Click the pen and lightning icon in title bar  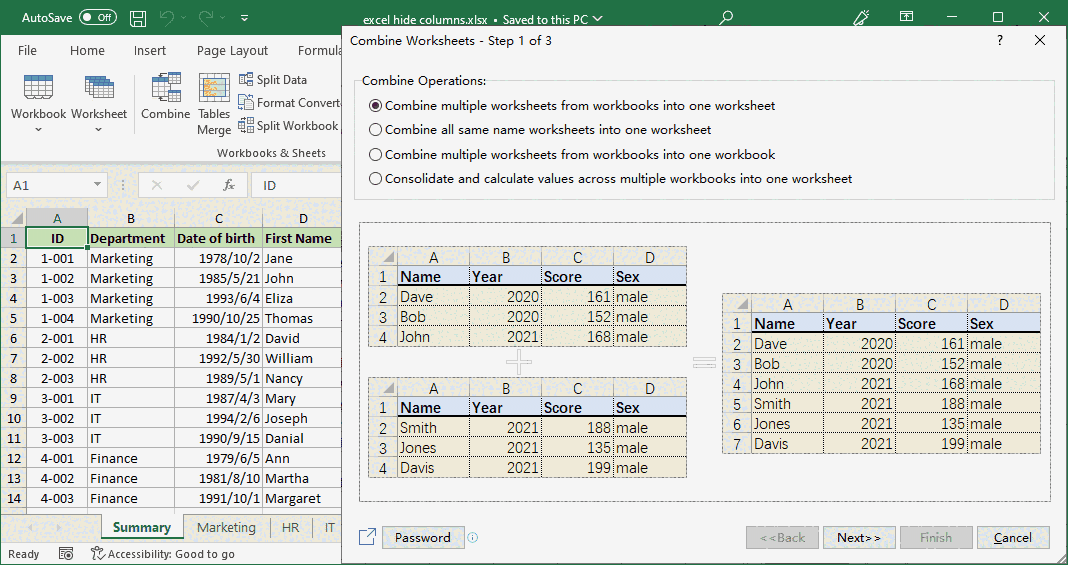coord(862,17)
